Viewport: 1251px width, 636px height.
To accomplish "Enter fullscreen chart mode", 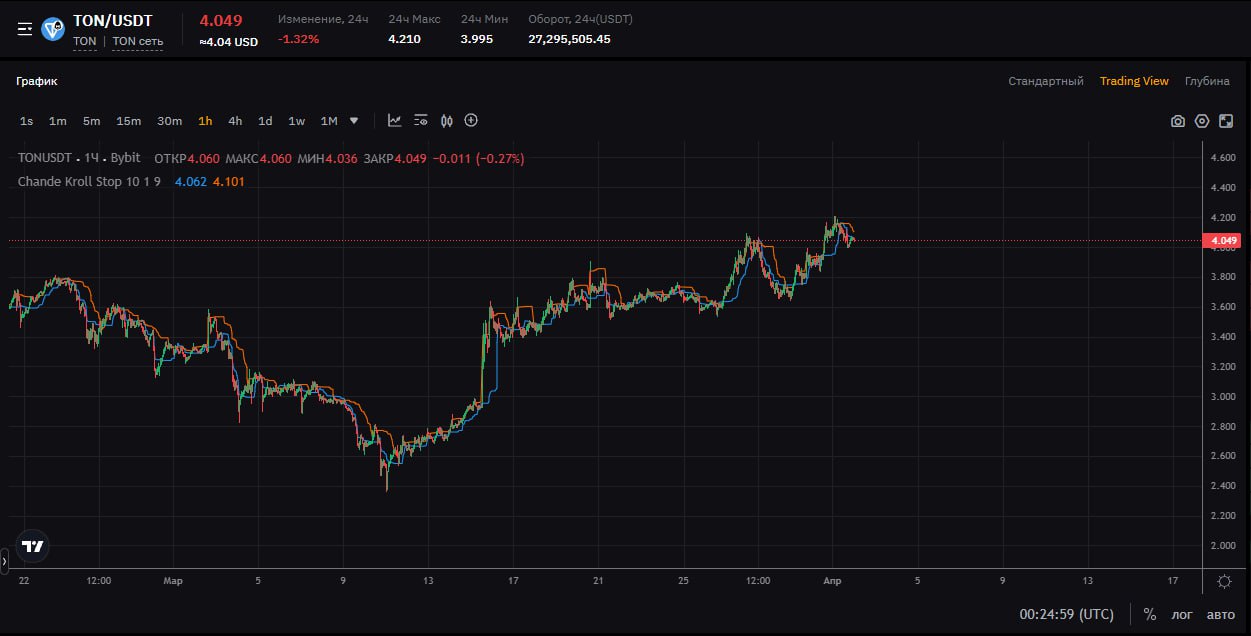I will point(1226,121).
